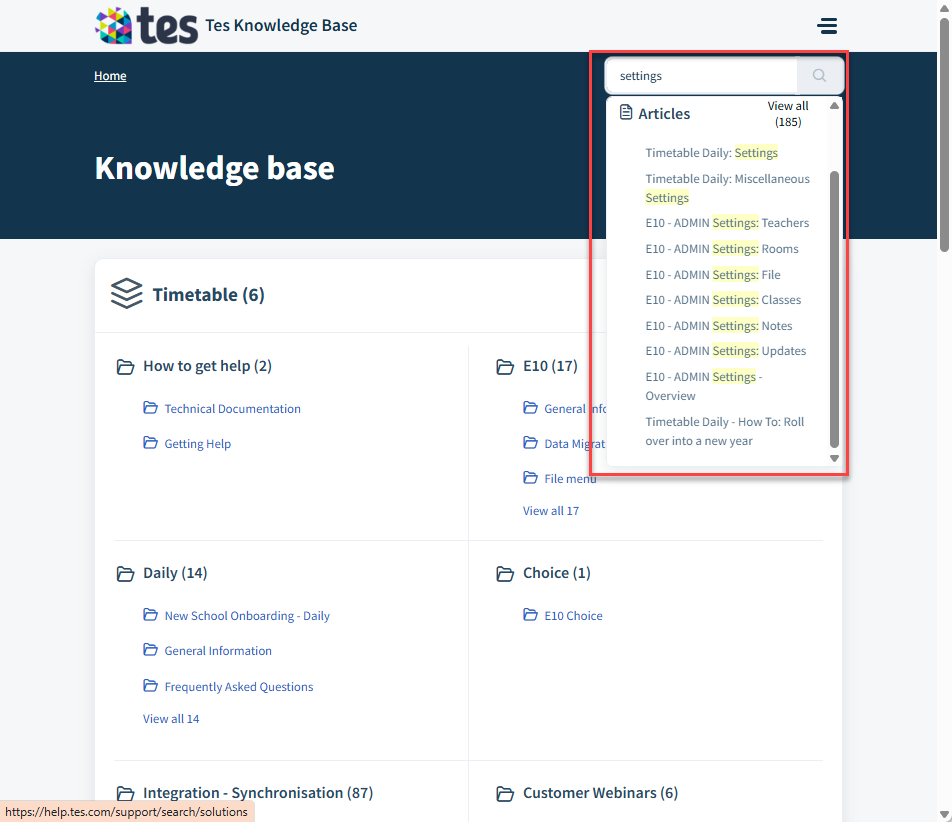This screenshot has width=952, height=822.
Task: Open Timetable Daily: Miscellaneous Settings result
Action: pos(727,188)
